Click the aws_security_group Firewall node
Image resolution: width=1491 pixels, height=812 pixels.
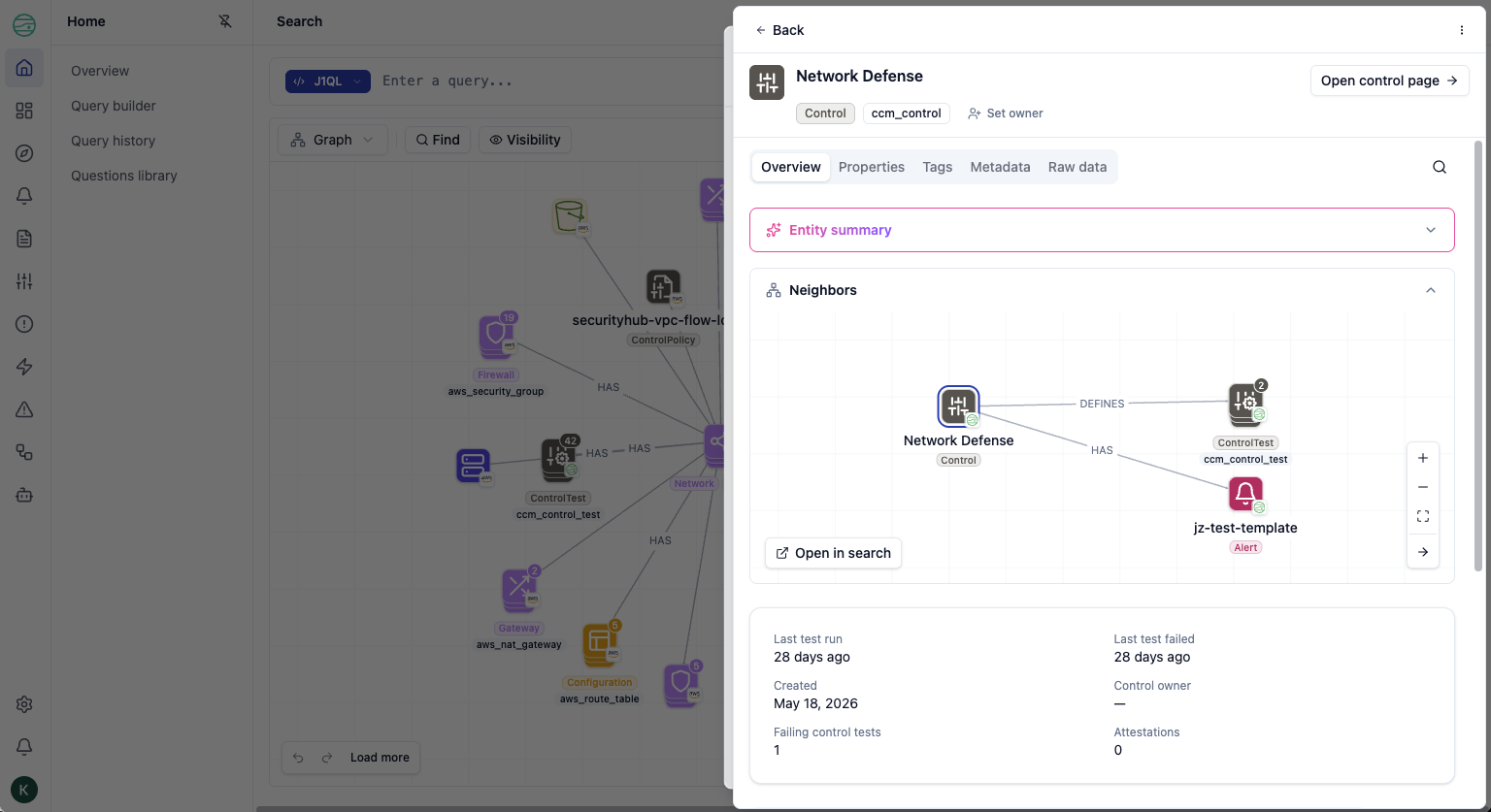[496, 337]
